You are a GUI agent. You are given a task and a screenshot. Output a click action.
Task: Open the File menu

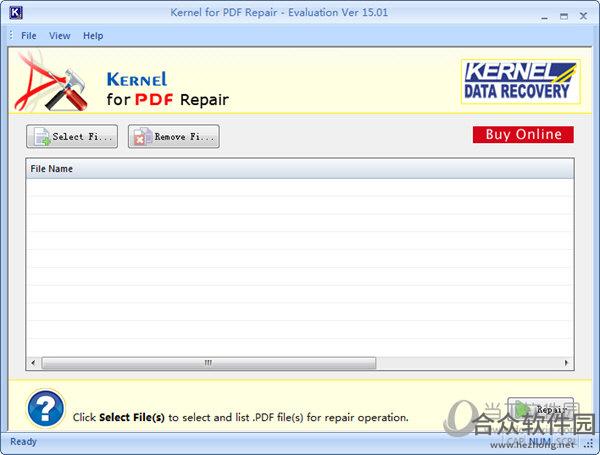click(29, 36)
